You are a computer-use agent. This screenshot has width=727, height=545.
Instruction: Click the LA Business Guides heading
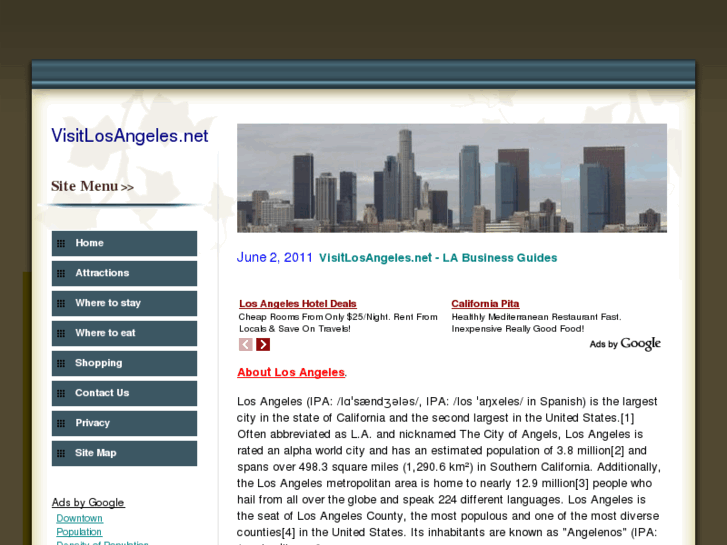(438, 258)
